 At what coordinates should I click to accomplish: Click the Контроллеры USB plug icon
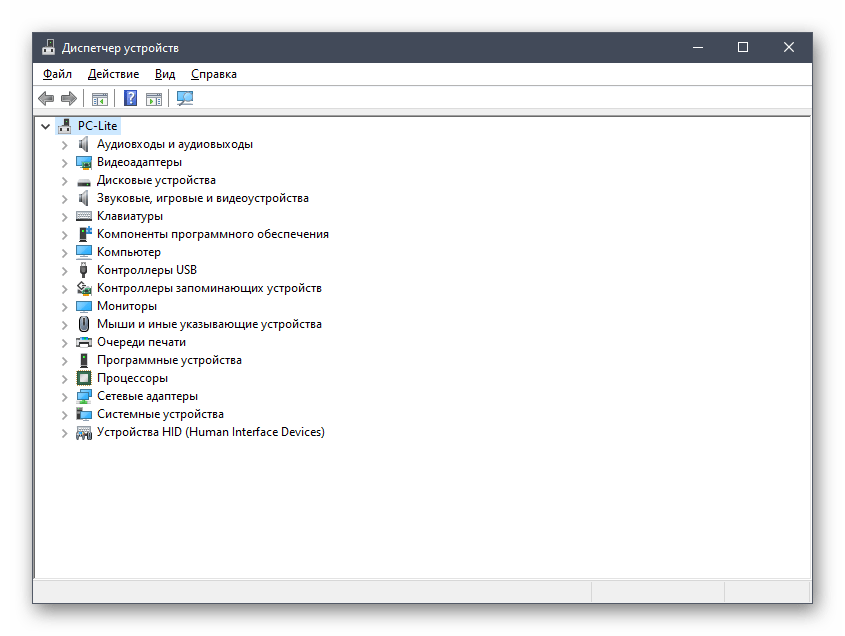[84, 270]
